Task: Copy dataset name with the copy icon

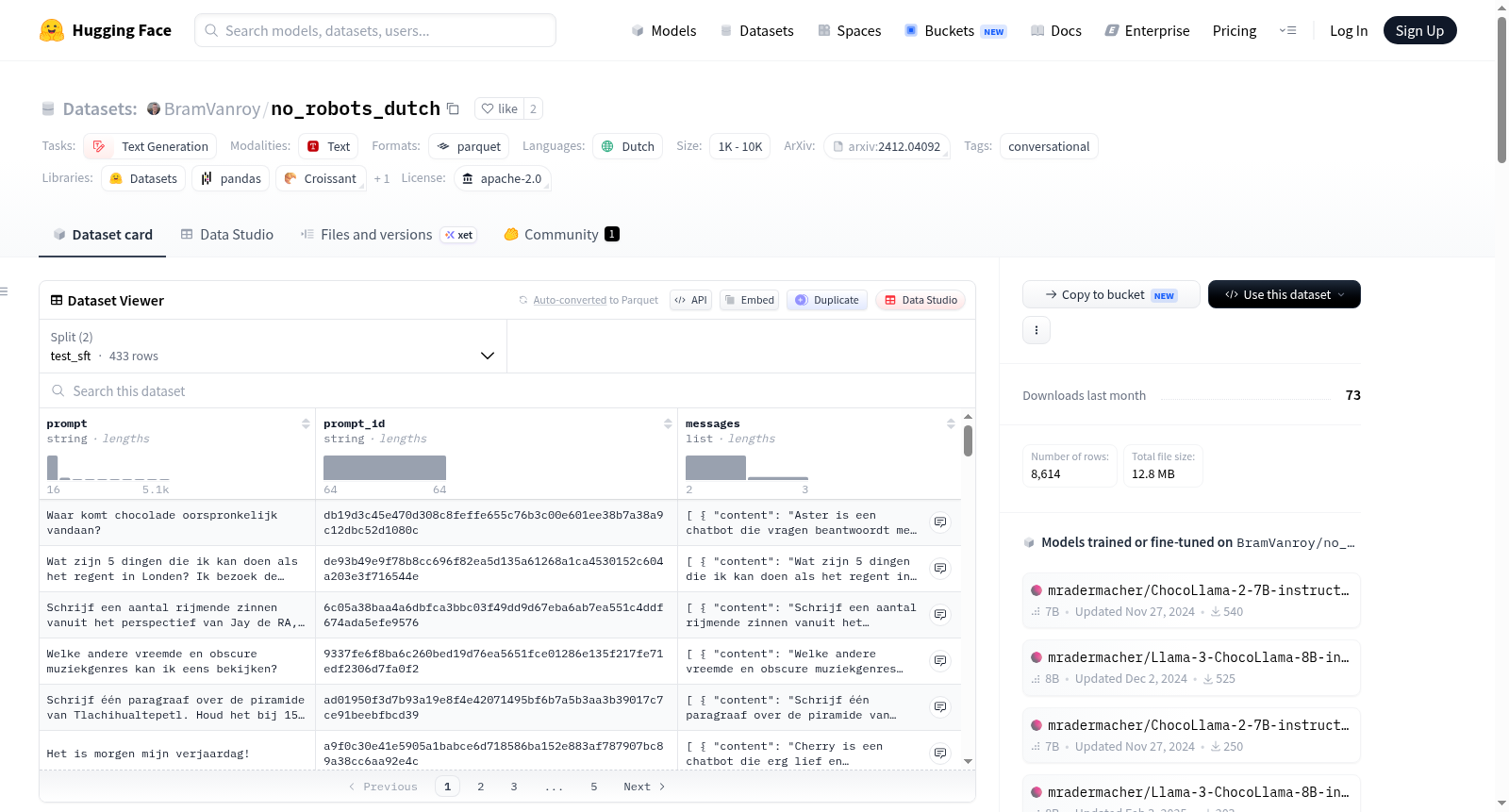Action: point(453,109)
